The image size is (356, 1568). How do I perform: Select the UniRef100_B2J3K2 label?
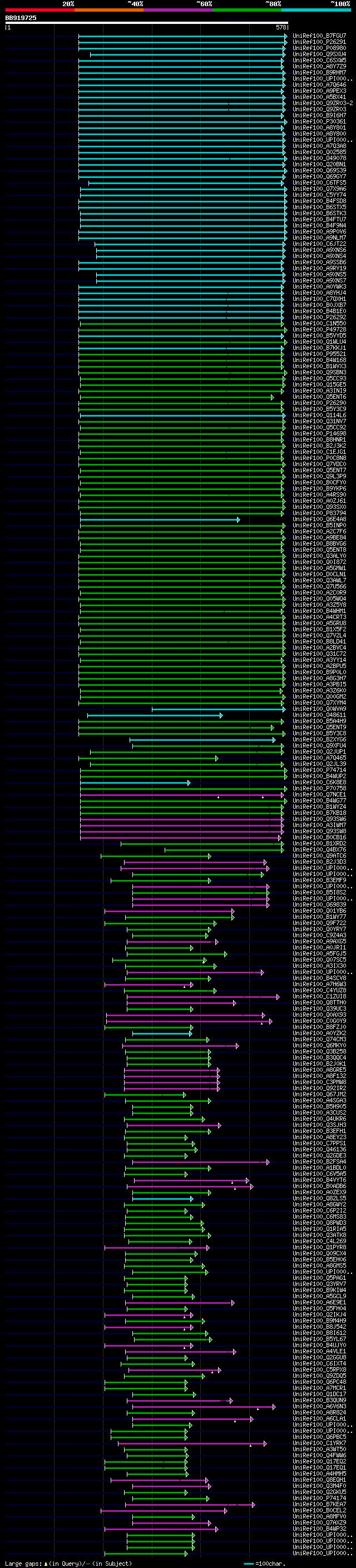319,446
